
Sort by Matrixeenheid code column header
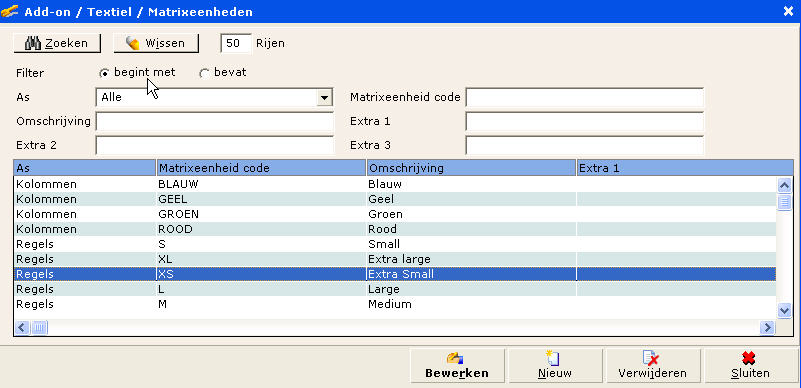(x=262, y=167)
